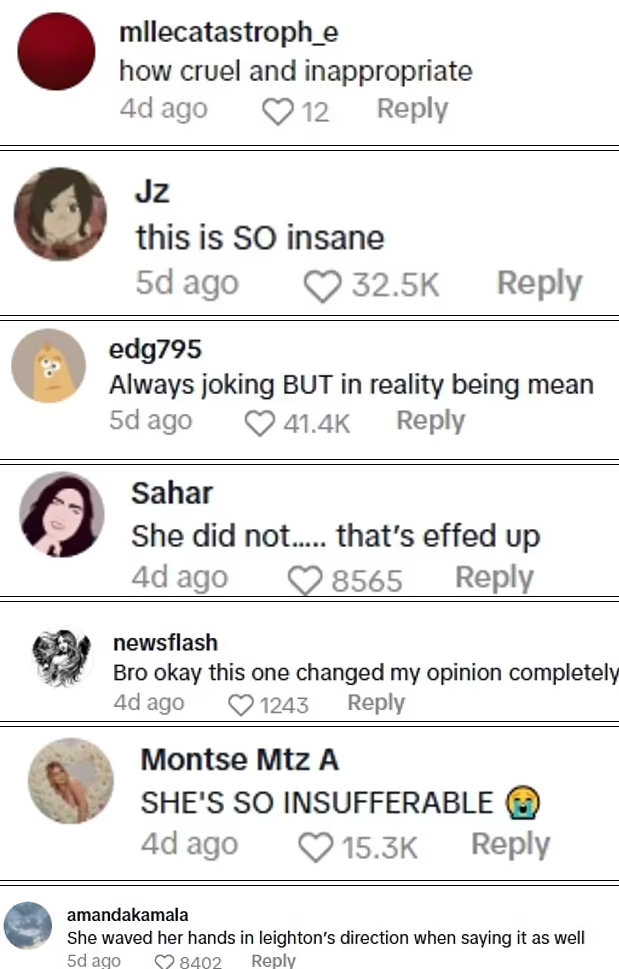This screenshot has height=969, width=619.
Task: Open amandakamala's username profile link
Action: coord(127,914)
